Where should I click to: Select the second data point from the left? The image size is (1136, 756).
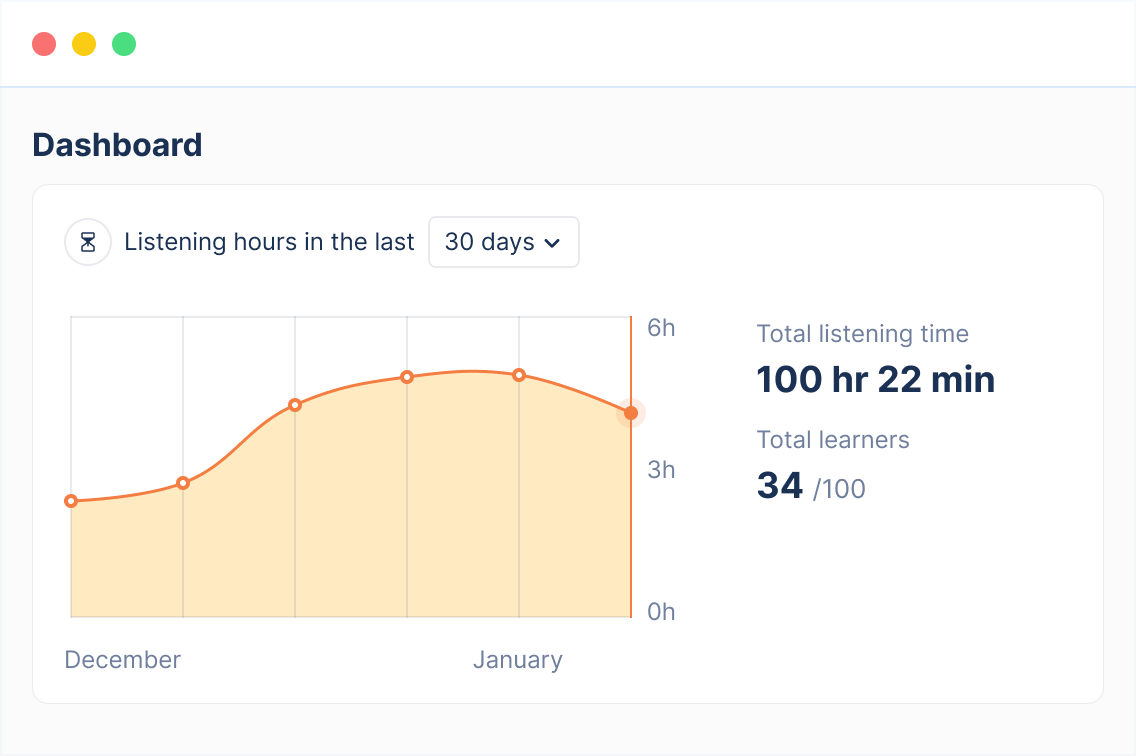(x=183, y=482)
